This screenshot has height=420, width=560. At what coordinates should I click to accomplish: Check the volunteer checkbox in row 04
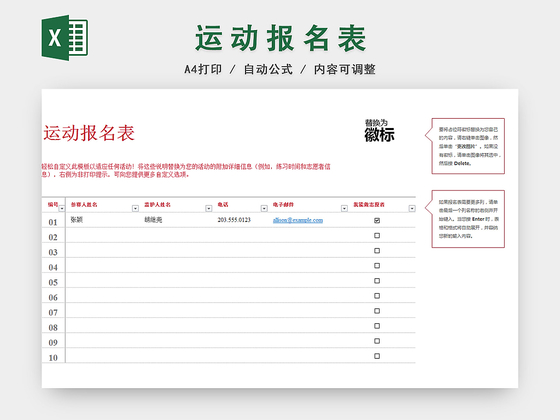377,265
